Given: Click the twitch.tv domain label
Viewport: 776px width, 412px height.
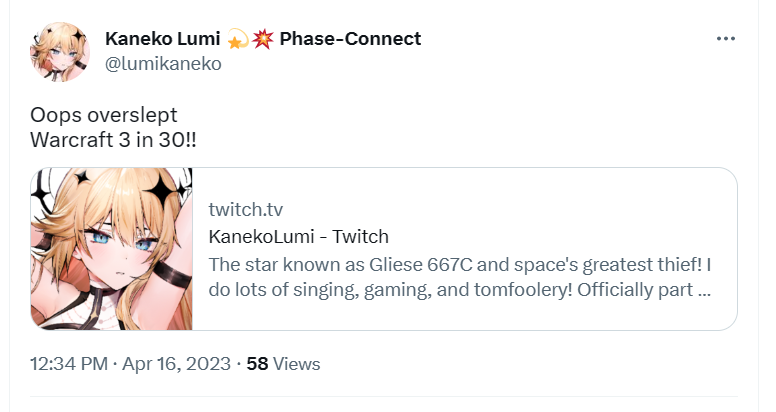Looking at the screenshot, I should [244, 209].
